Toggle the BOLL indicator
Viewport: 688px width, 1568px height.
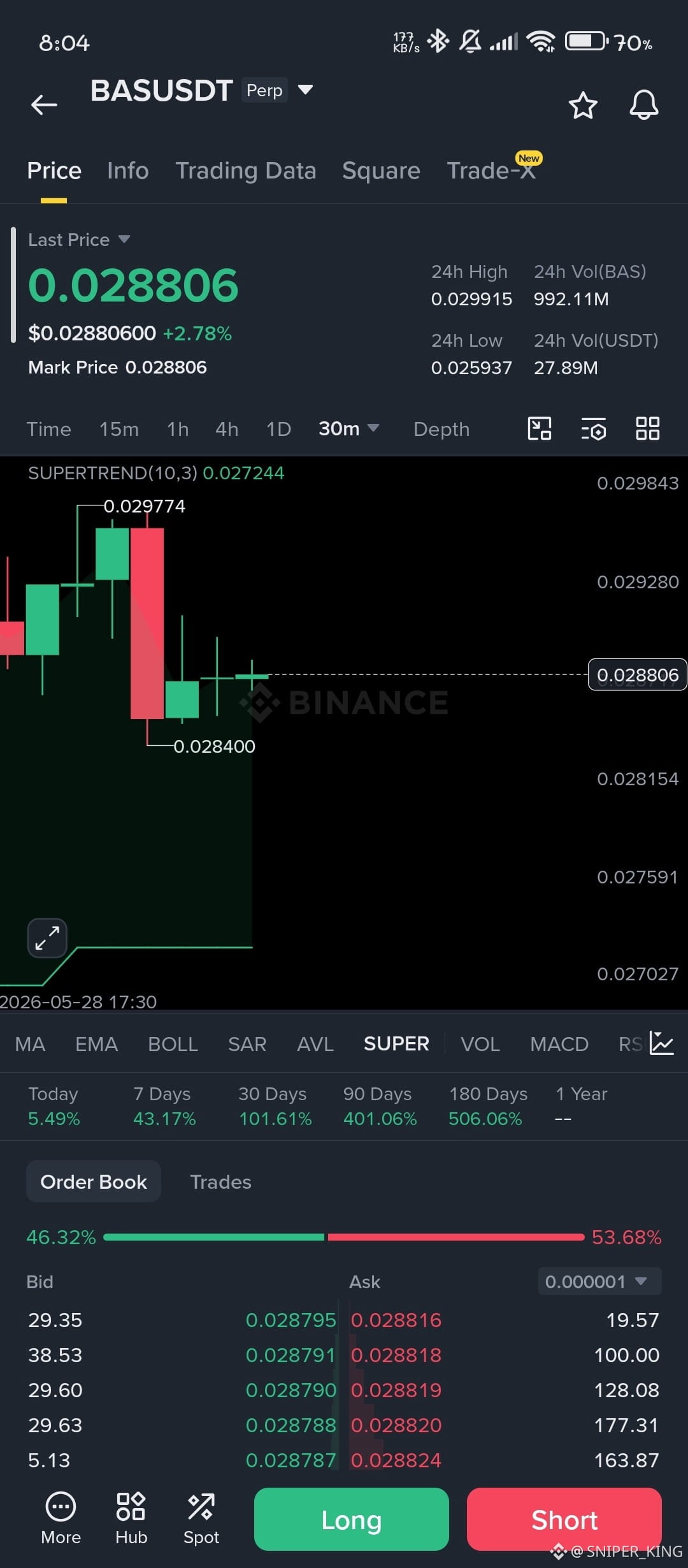pyautogui.click(x=173, y=1044)
